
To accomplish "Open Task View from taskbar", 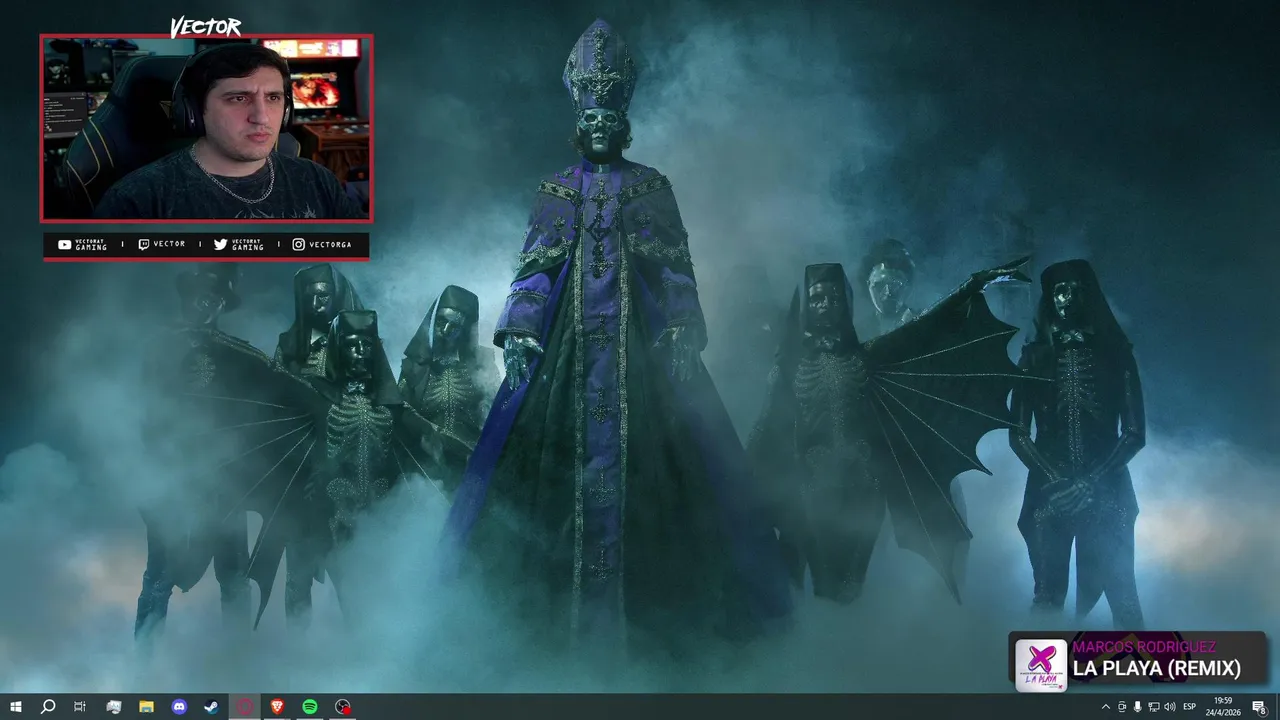I will pos(80,707).
